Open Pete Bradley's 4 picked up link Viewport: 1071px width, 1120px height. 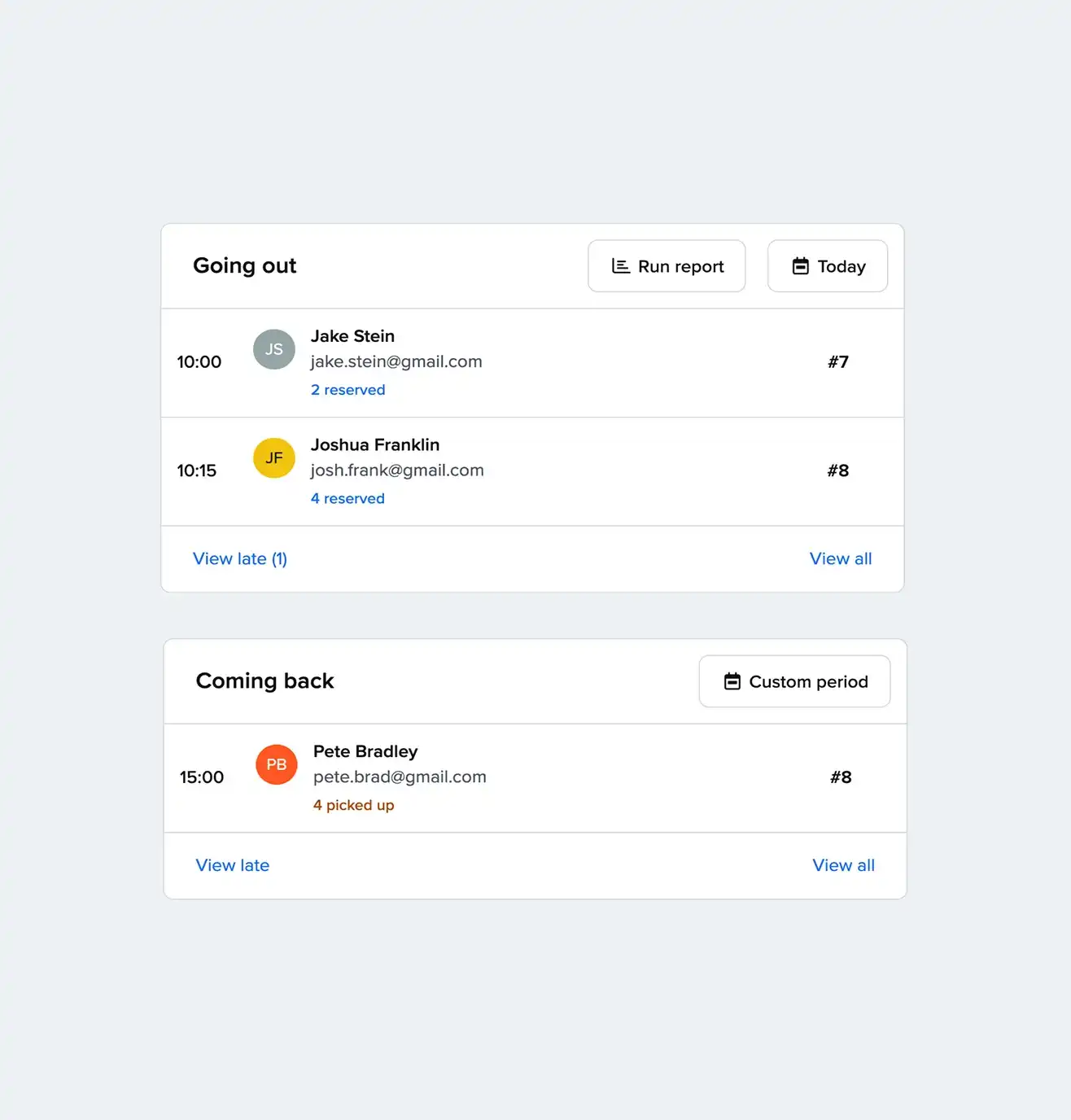coord(353,805)
